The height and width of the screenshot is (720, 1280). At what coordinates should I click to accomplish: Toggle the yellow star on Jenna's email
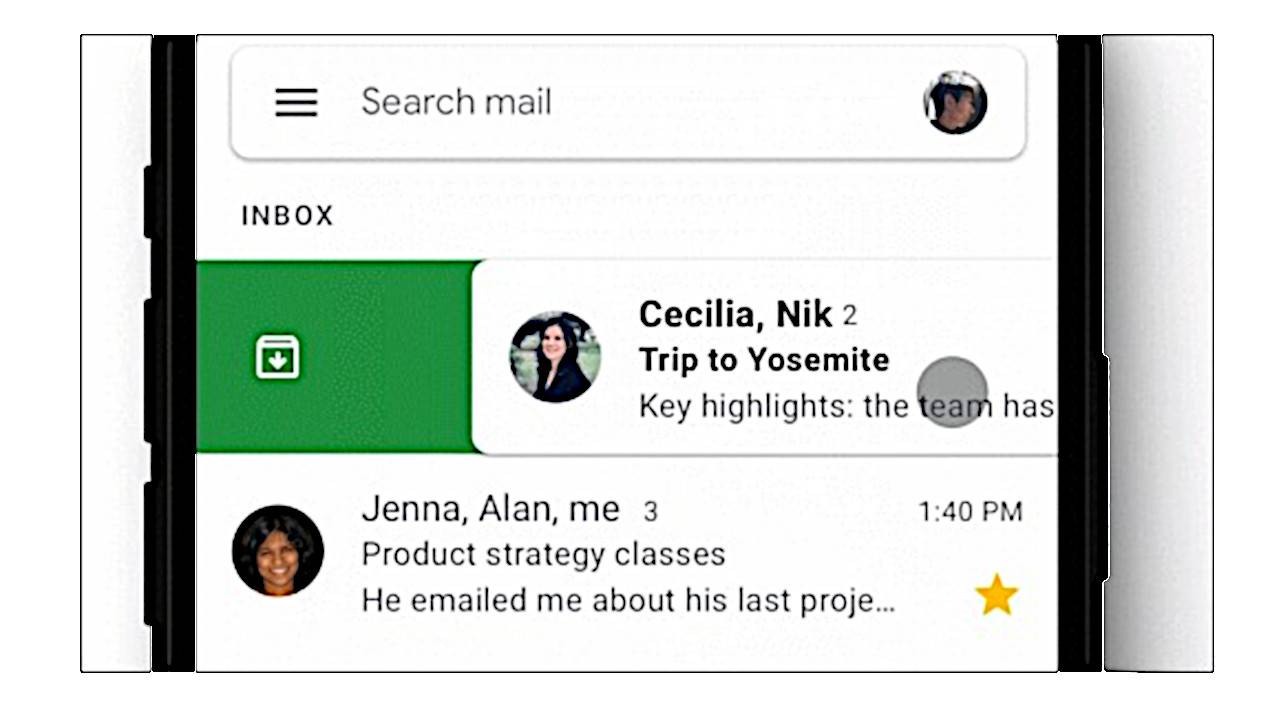(996, 596)
